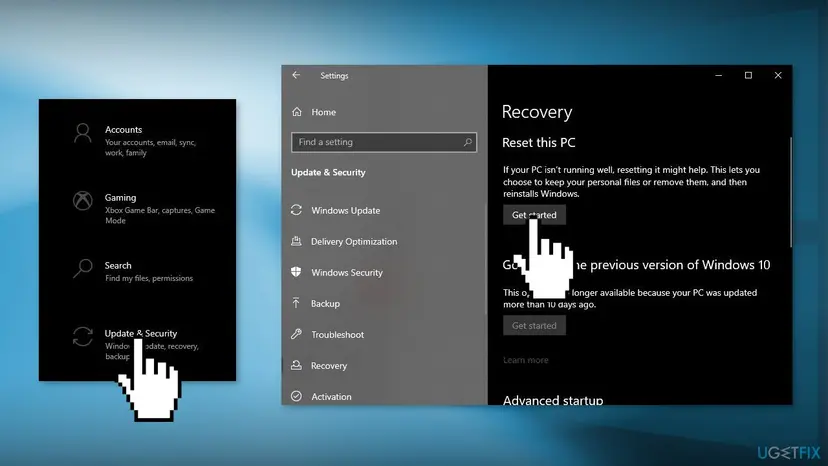Viewport: 828px width, 466px height.
Task: Click the Backup arrow icon
Action: [296, 303]
